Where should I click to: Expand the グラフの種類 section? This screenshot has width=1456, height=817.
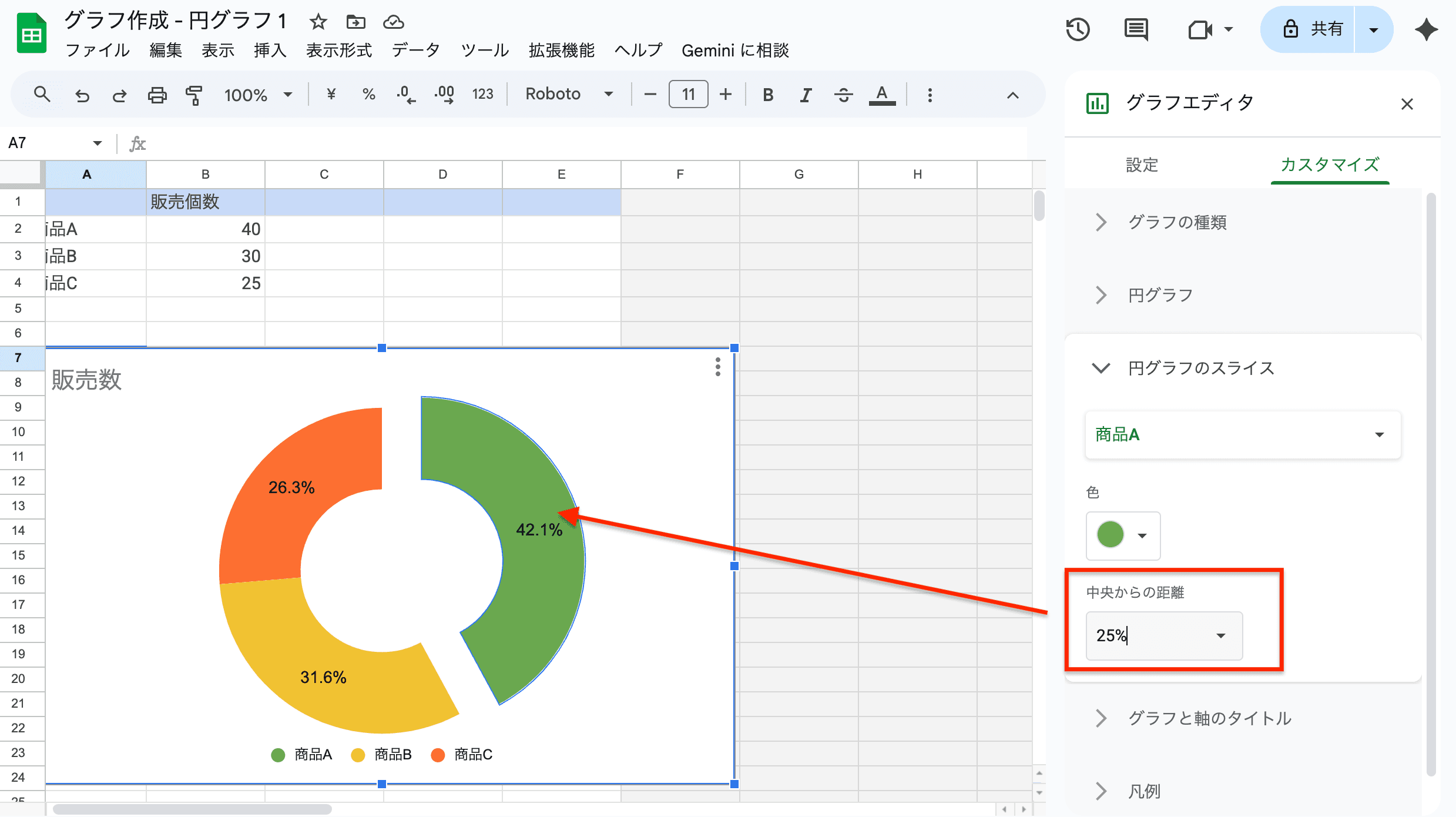point(1177,222)
